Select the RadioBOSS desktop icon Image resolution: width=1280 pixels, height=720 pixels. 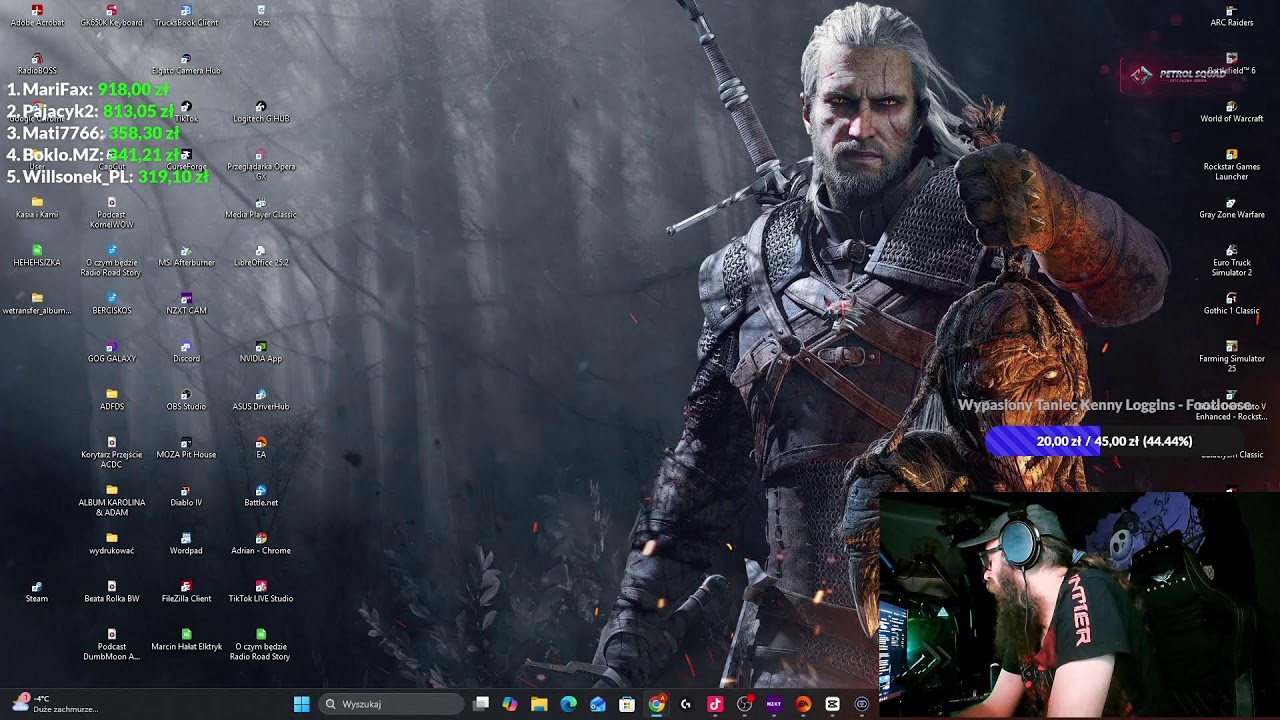37,63
